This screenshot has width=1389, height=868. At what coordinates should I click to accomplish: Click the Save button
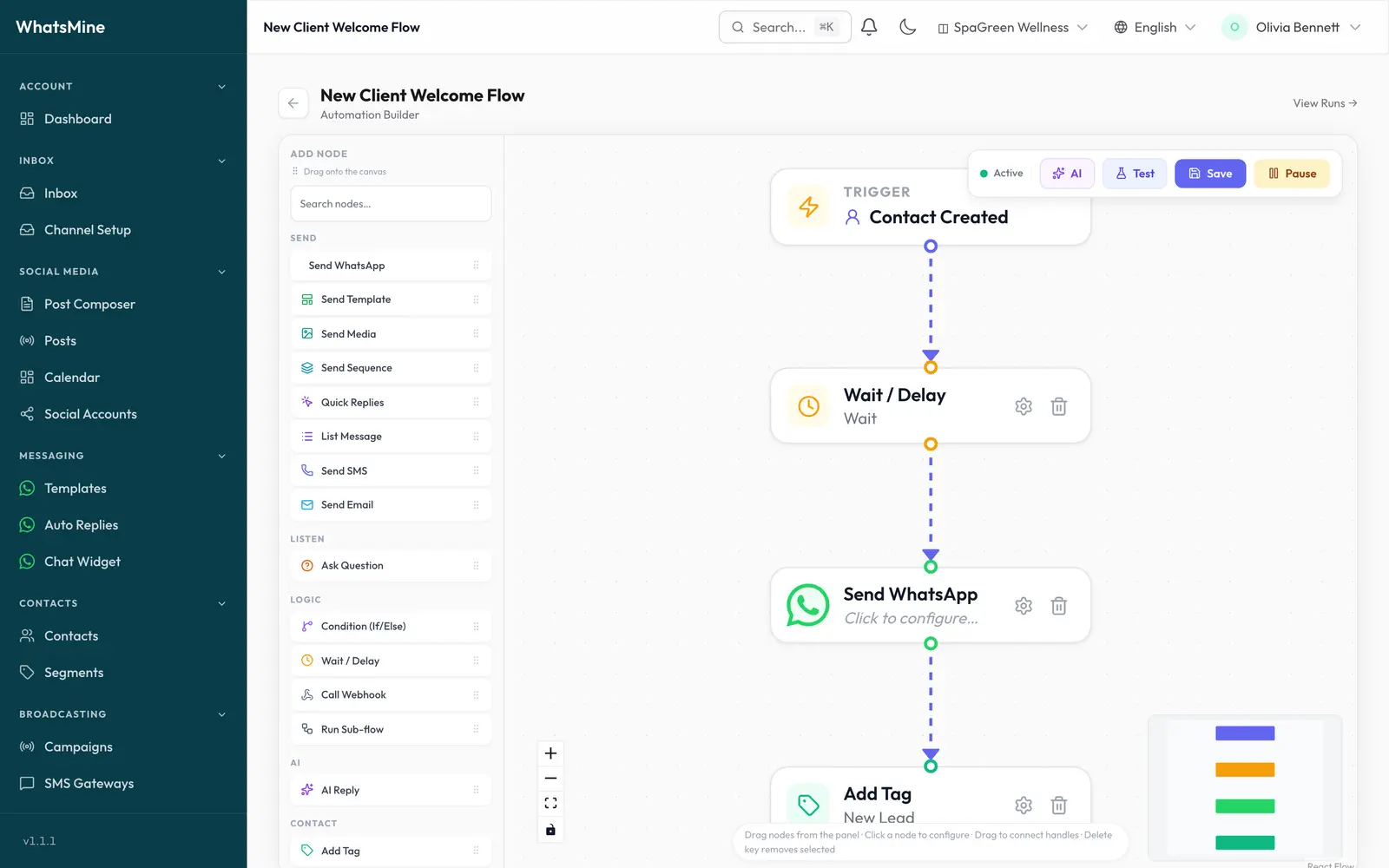[x=1210, y=174]
